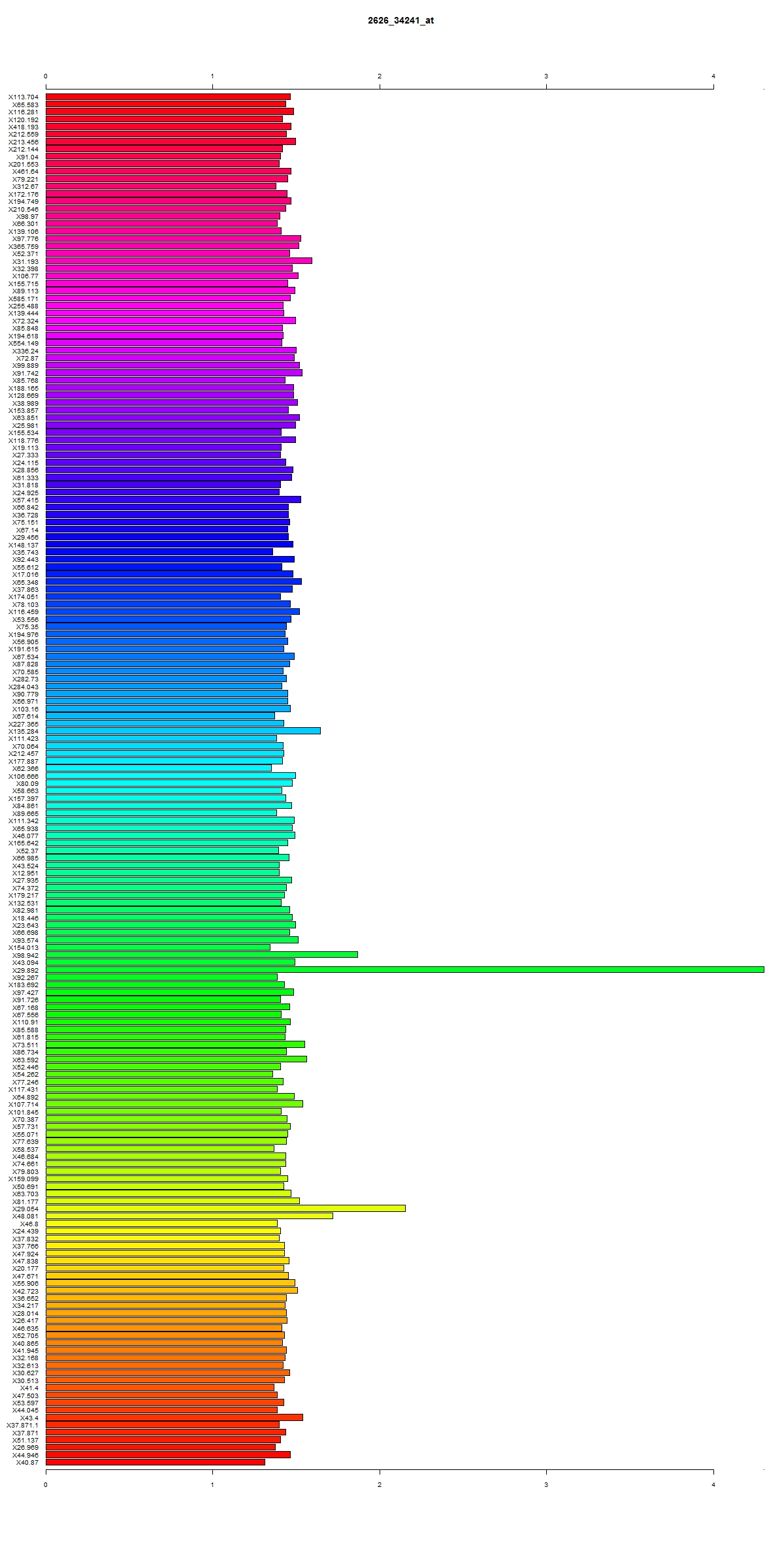Click bottom axis tick label 0
Viewport: 784px width, 1568px height.
point(46,1484)
